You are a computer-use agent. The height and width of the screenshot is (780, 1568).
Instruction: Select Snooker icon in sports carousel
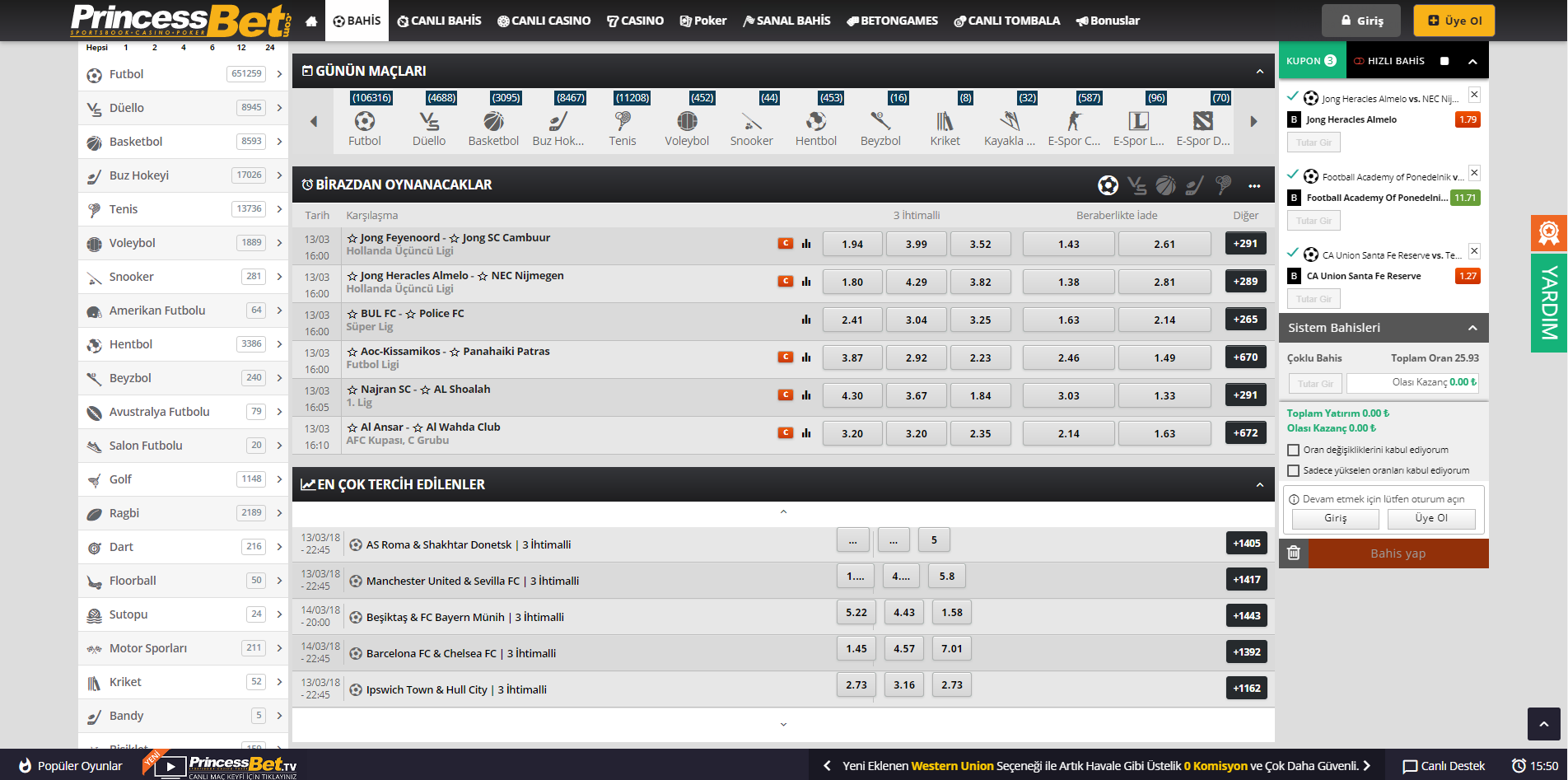click(x=752, y=121)
